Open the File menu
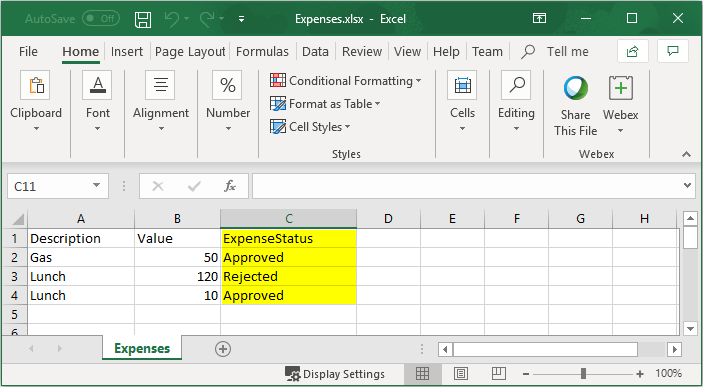 pos(28,52)
